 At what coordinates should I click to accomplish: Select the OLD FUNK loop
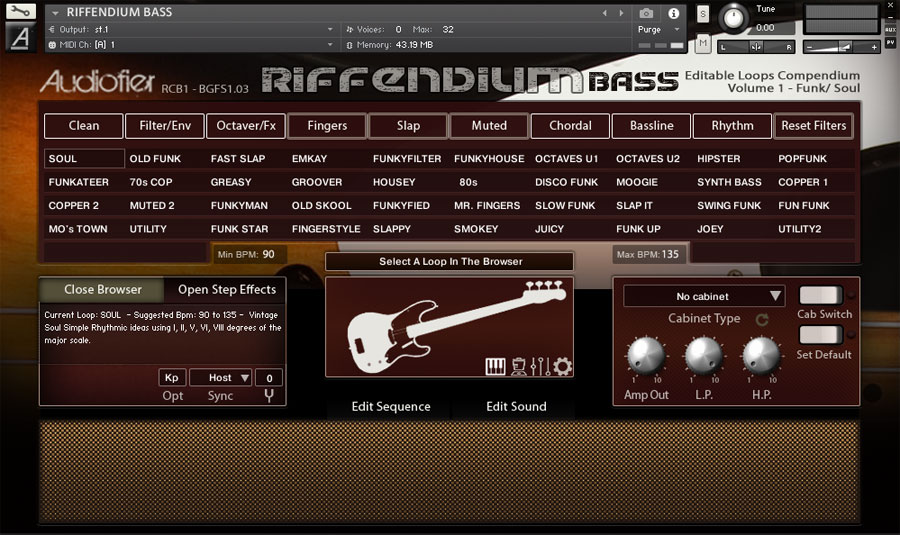(x=155, y=158)
